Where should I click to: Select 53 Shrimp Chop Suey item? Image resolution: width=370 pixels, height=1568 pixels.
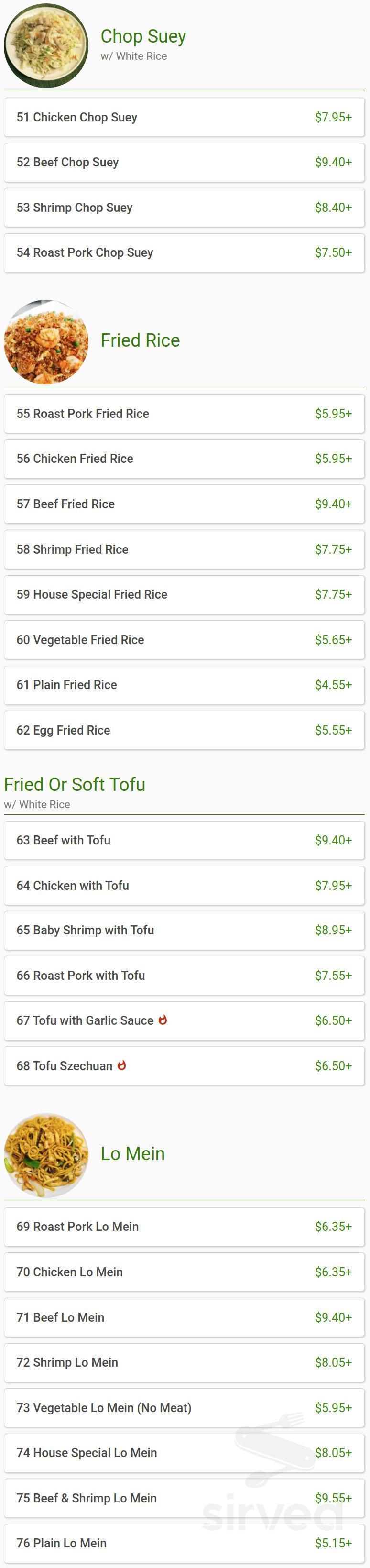click(x=184, y=208)
